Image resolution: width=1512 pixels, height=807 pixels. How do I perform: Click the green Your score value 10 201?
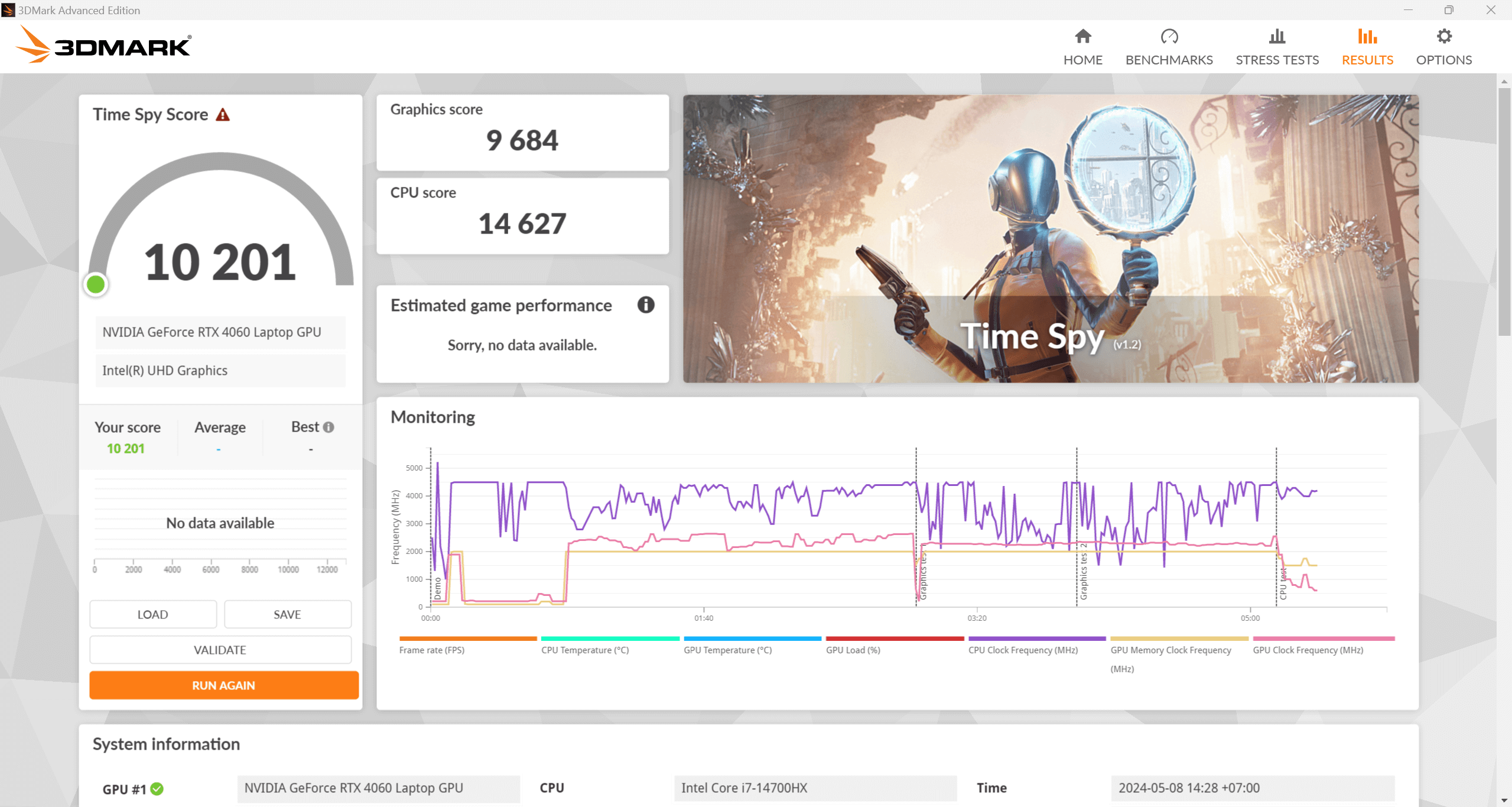point(125,449)
